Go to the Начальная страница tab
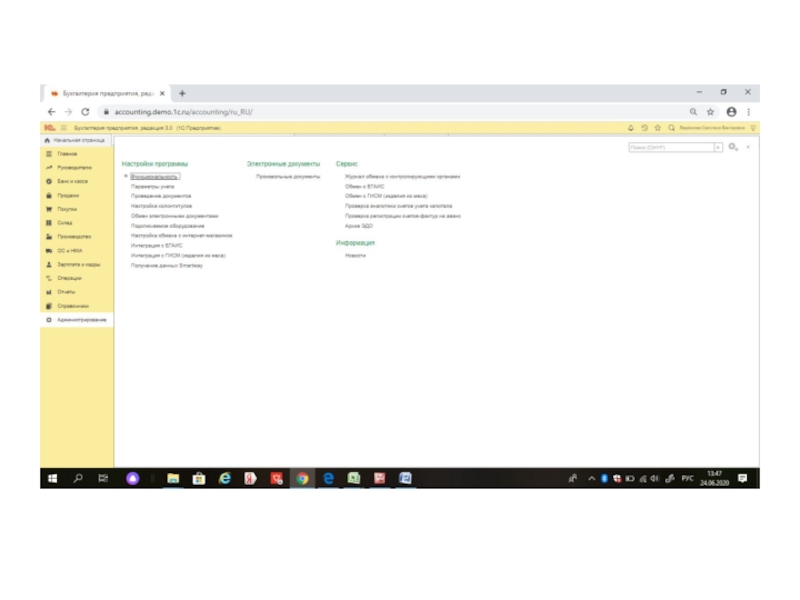The width and height of the screenshot is (800, 600). (78, 140)
